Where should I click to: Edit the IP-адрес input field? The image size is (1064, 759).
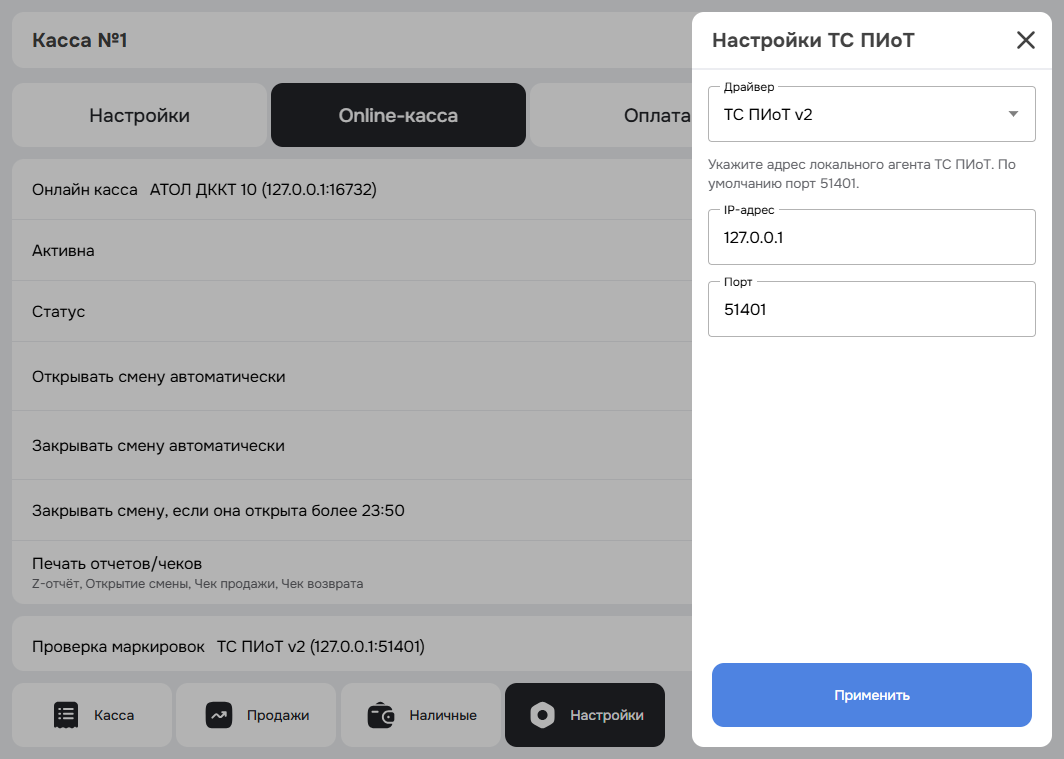(x=871, y=237)
